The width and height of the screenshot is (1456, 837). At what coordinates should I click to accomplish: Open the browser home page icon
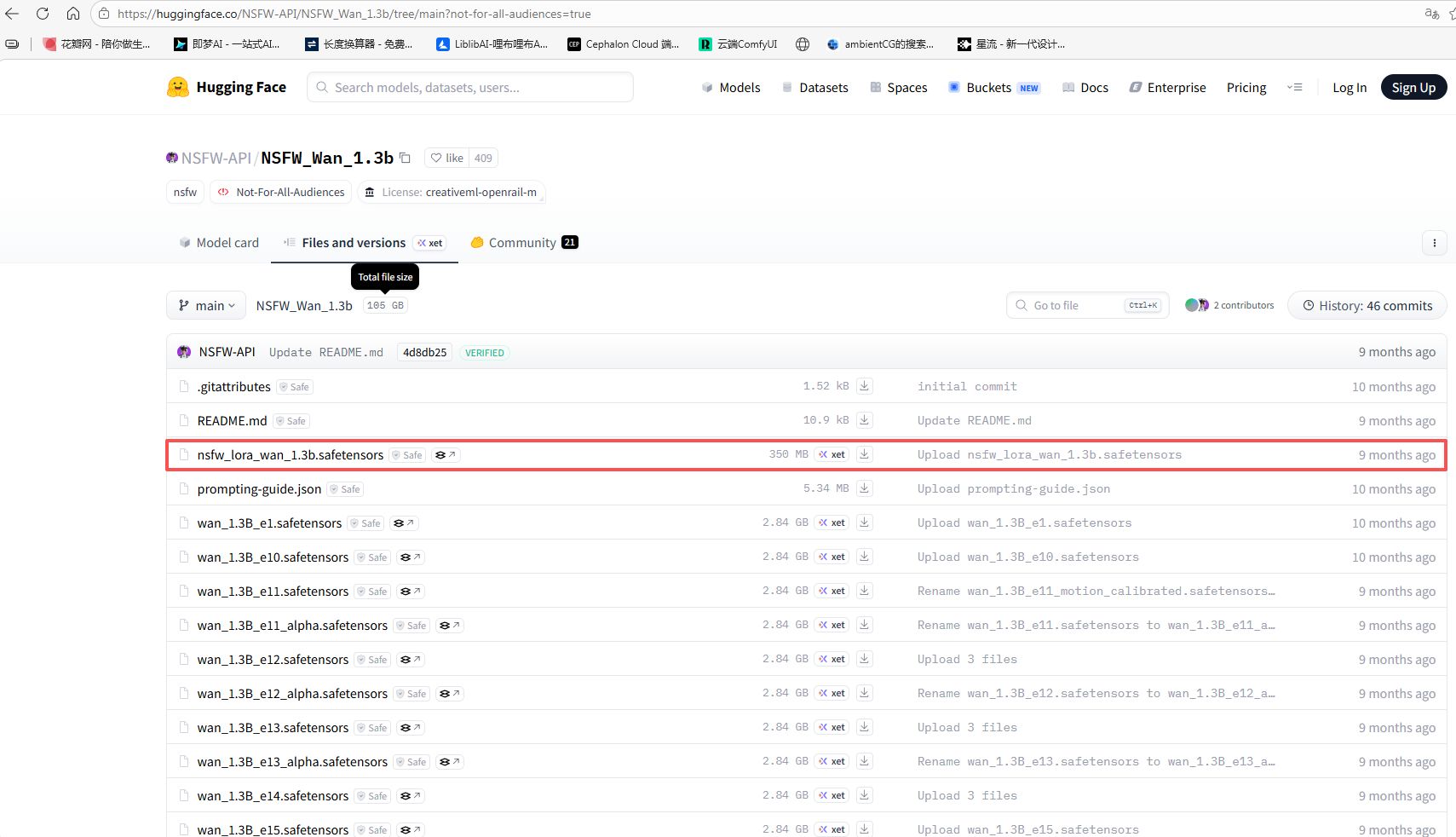[73, 14]
